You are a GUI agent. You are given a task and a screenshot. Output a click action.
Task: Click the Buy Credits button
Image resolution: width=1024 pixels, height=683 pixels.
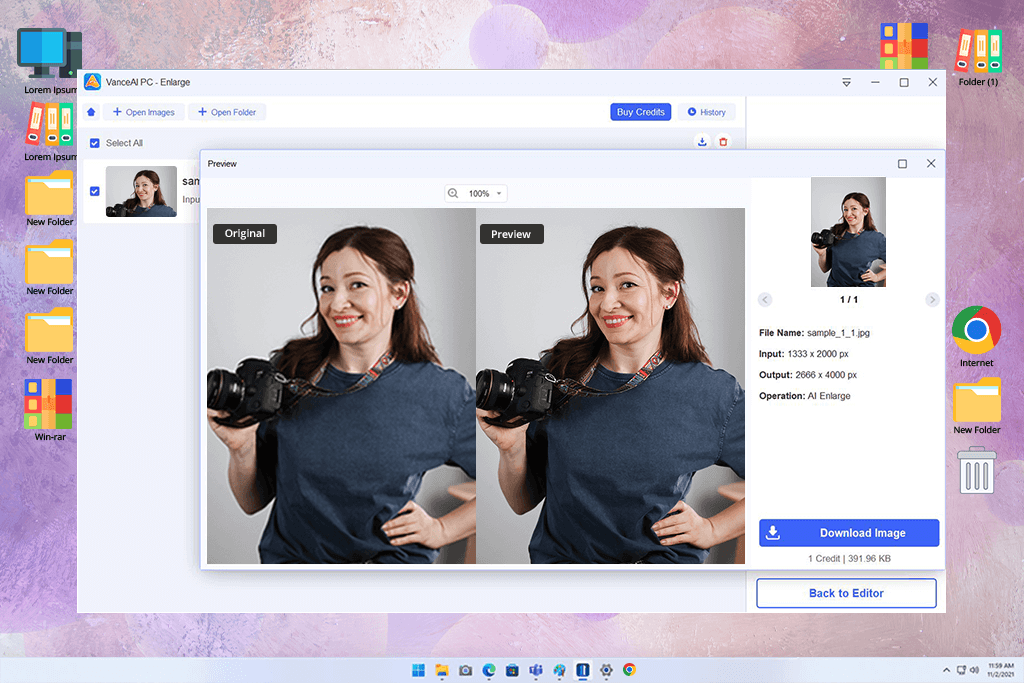pos(641,112)
